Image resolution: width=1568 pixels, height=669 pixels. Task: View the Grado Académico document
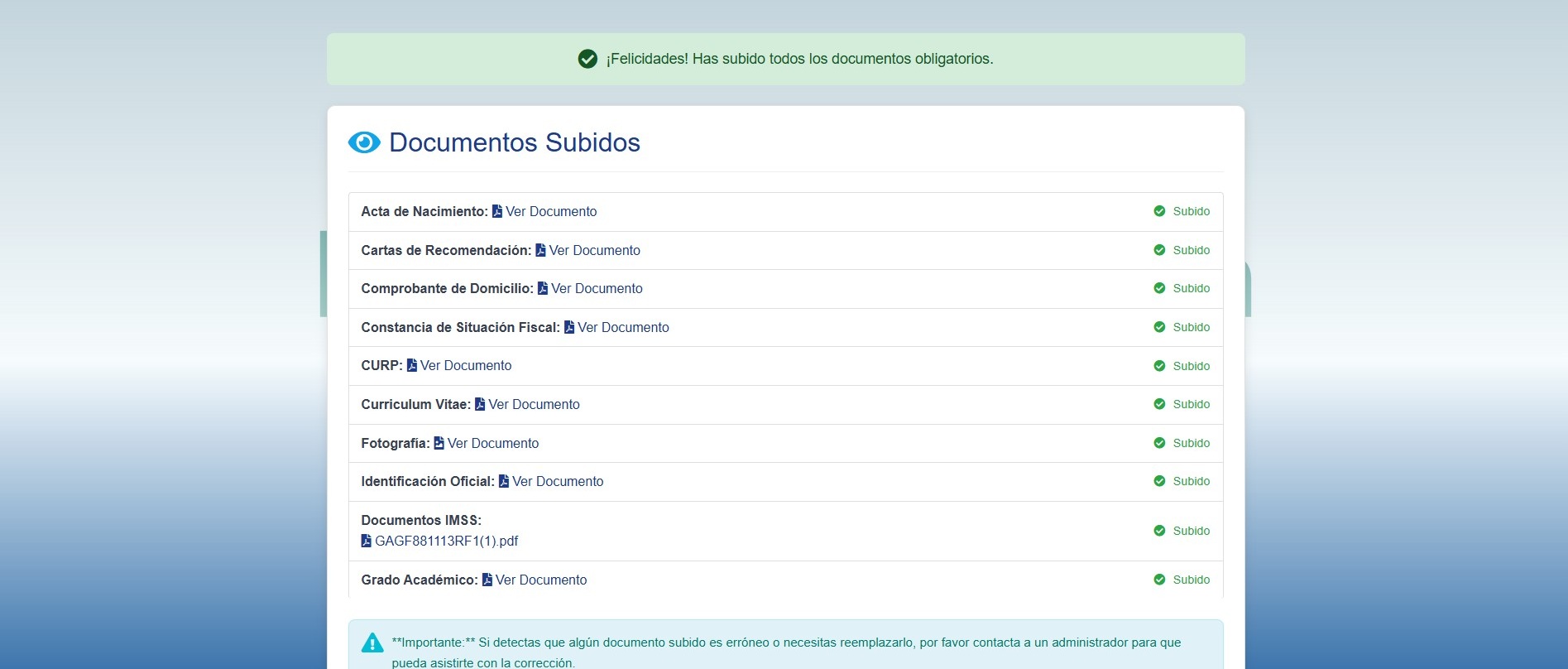(541, 580)
